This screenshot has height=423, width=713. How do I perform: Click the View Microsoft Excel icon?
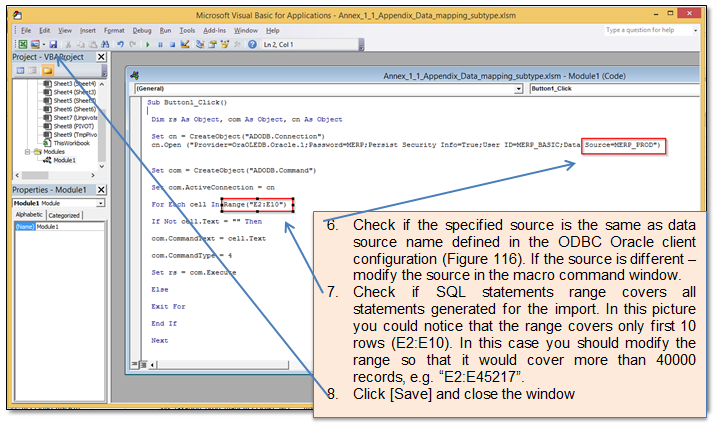click(22, 44)
